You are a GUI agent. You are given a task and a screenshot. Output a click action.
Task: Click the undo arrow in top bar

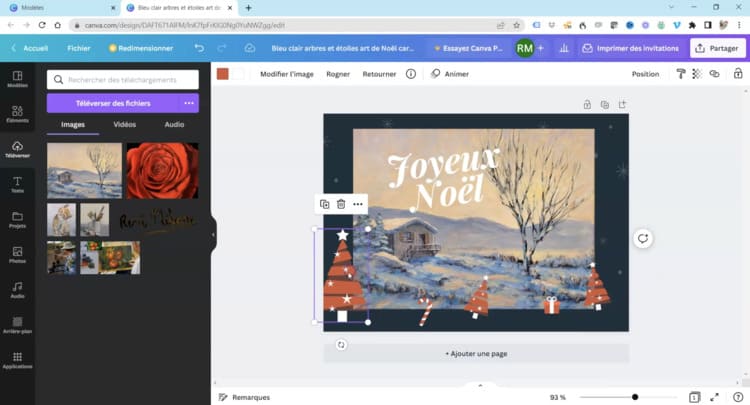coord(199,48)
